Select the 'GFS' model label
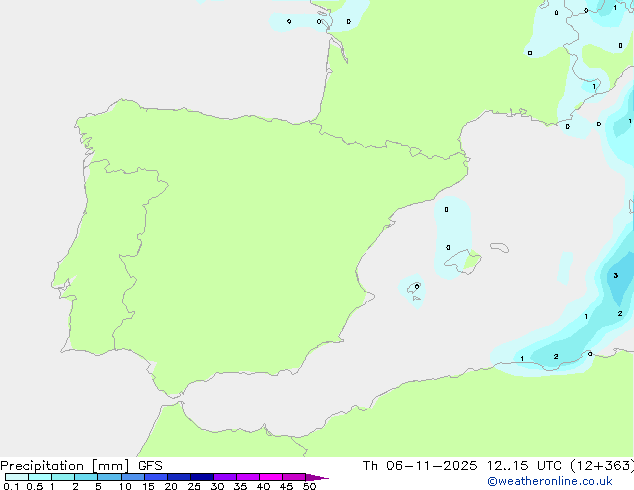The width and height of the screenshot is (634, 490). (150, 466)
